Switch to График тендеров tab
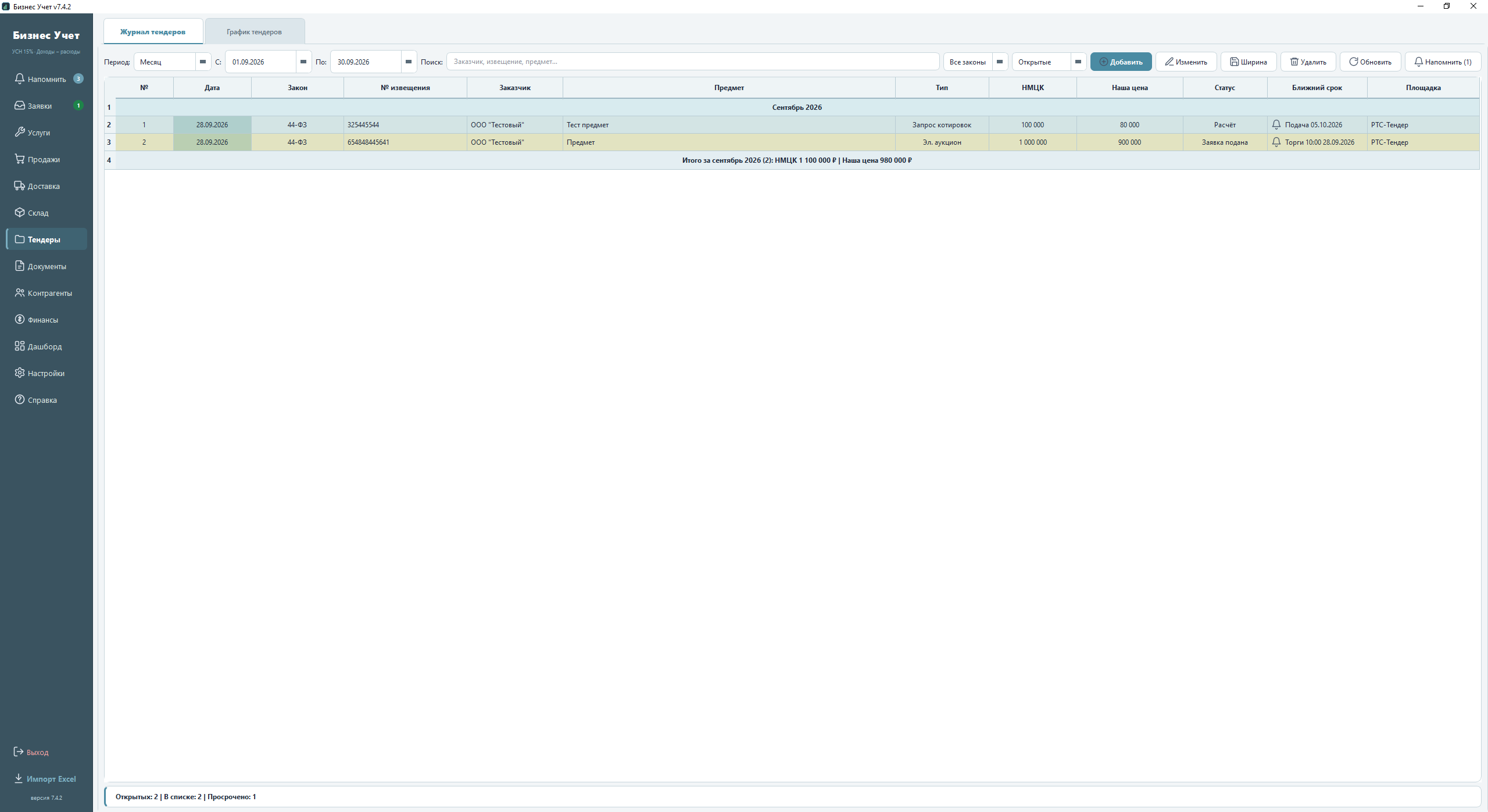This screenshot has width=1488, height=812. (255, 31)
